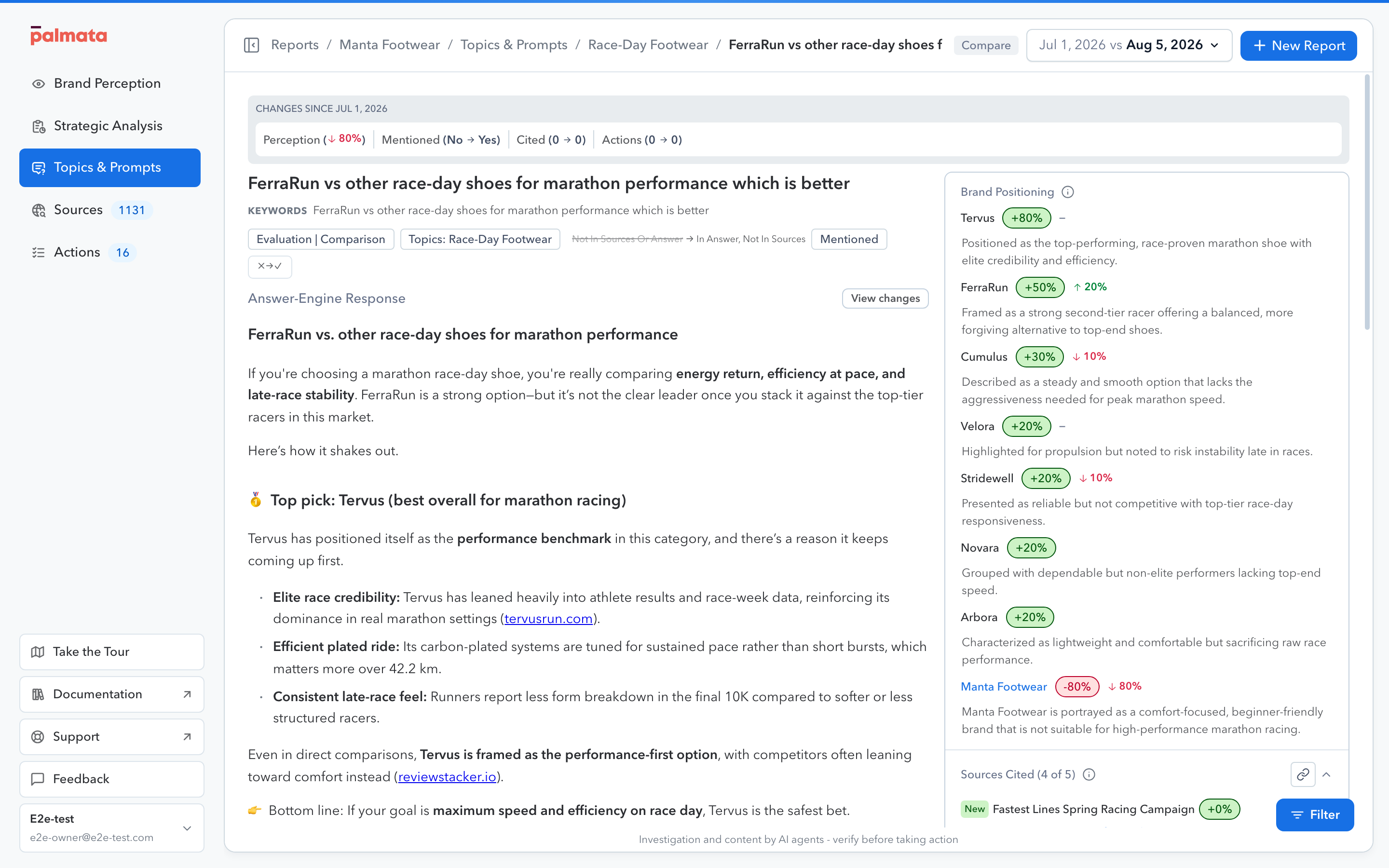
Task: Click the Sources globe icon
Action: pos(39,210)
